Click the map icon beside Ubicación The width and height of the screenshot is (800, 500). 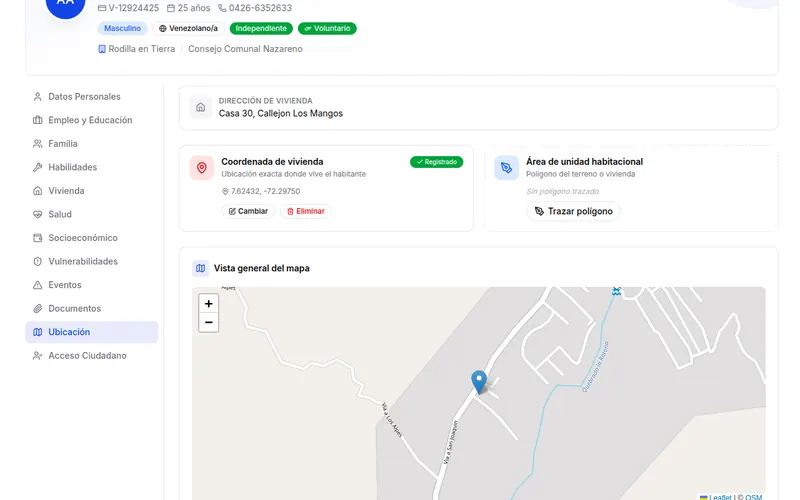pyautogui.click(x=37, y=332)
